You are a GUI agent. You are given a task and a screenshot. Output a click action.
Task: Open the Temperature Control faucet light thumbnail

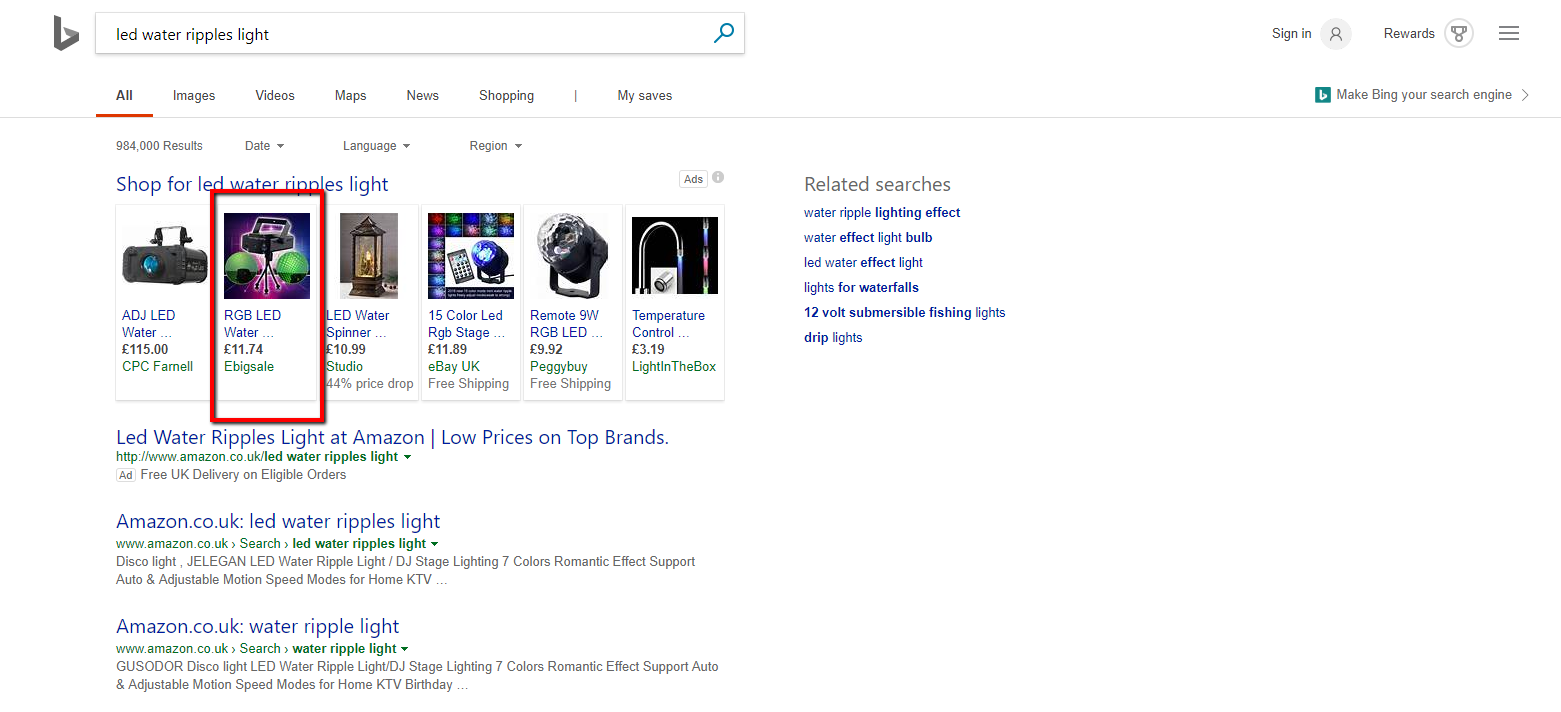[675, 256]
